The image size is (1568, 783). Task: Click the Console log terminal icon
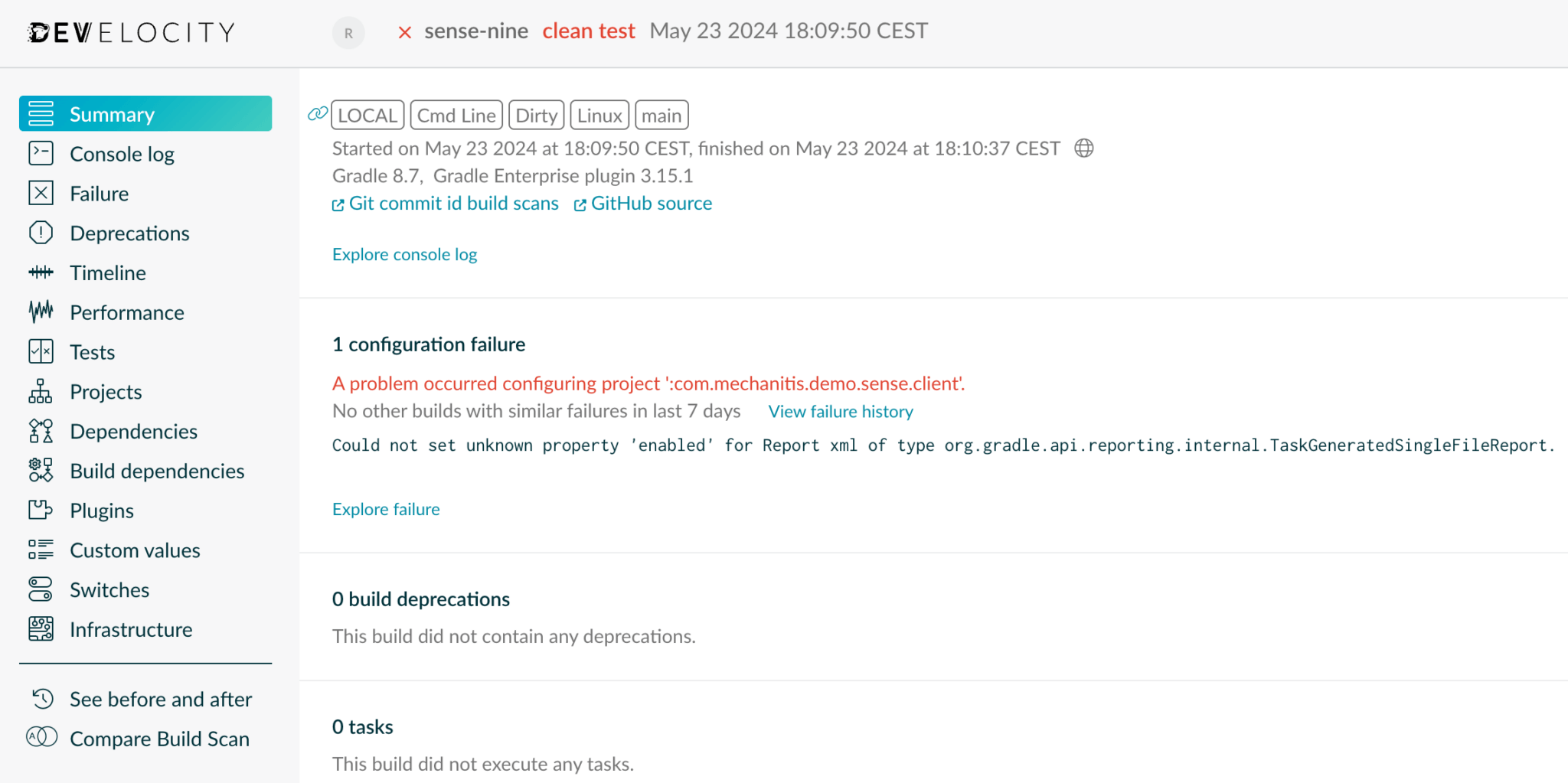pos(41,154)
